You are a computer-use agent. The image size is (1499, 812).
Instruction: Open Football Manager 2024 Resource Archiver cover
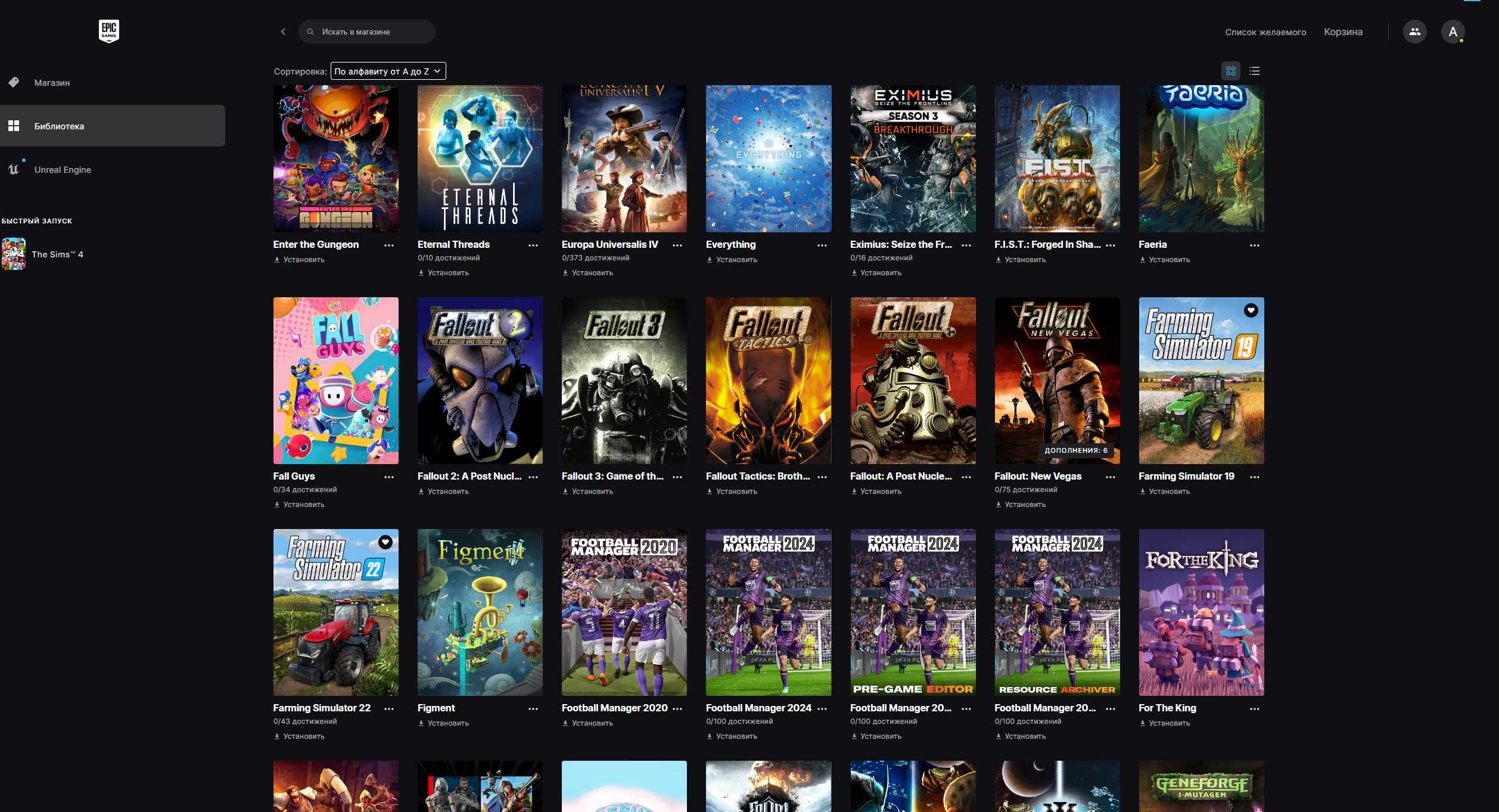1057,612
